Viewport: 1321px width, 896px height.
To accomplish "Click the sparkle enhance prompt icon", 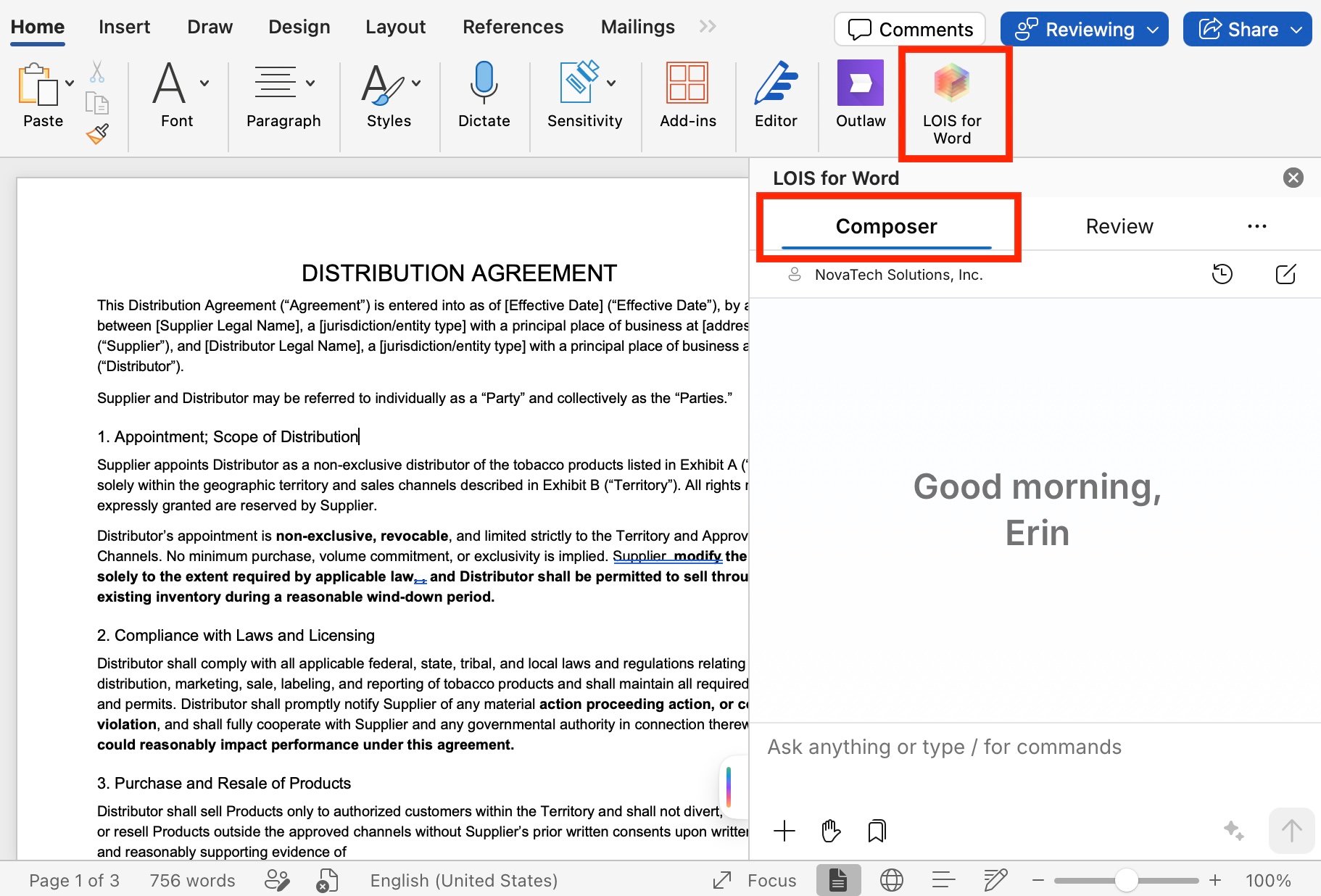I will click(x=1233, y=830).
